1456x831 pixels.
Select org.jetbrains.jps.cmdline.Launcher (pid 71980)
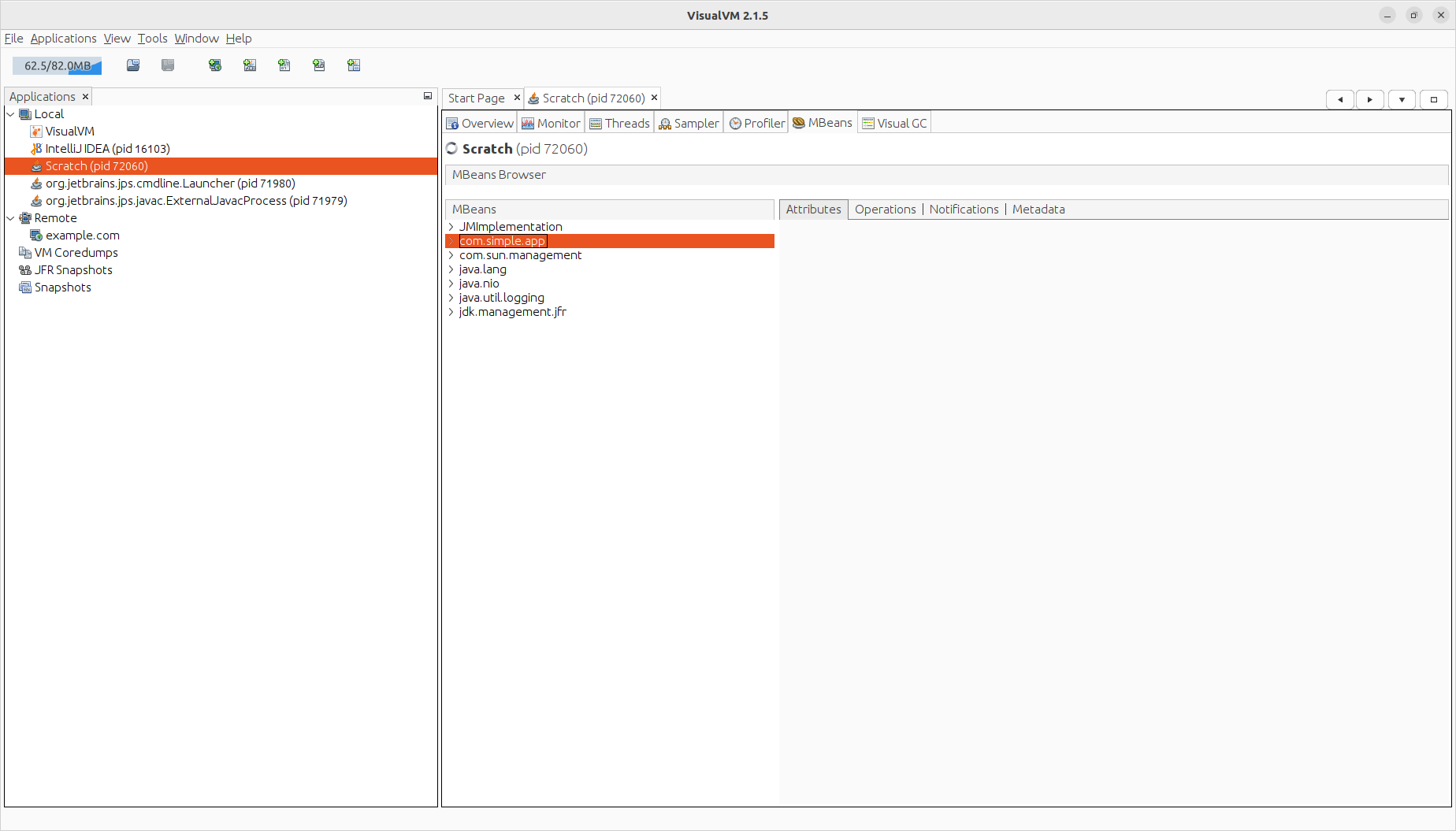[x=170, y=184]
